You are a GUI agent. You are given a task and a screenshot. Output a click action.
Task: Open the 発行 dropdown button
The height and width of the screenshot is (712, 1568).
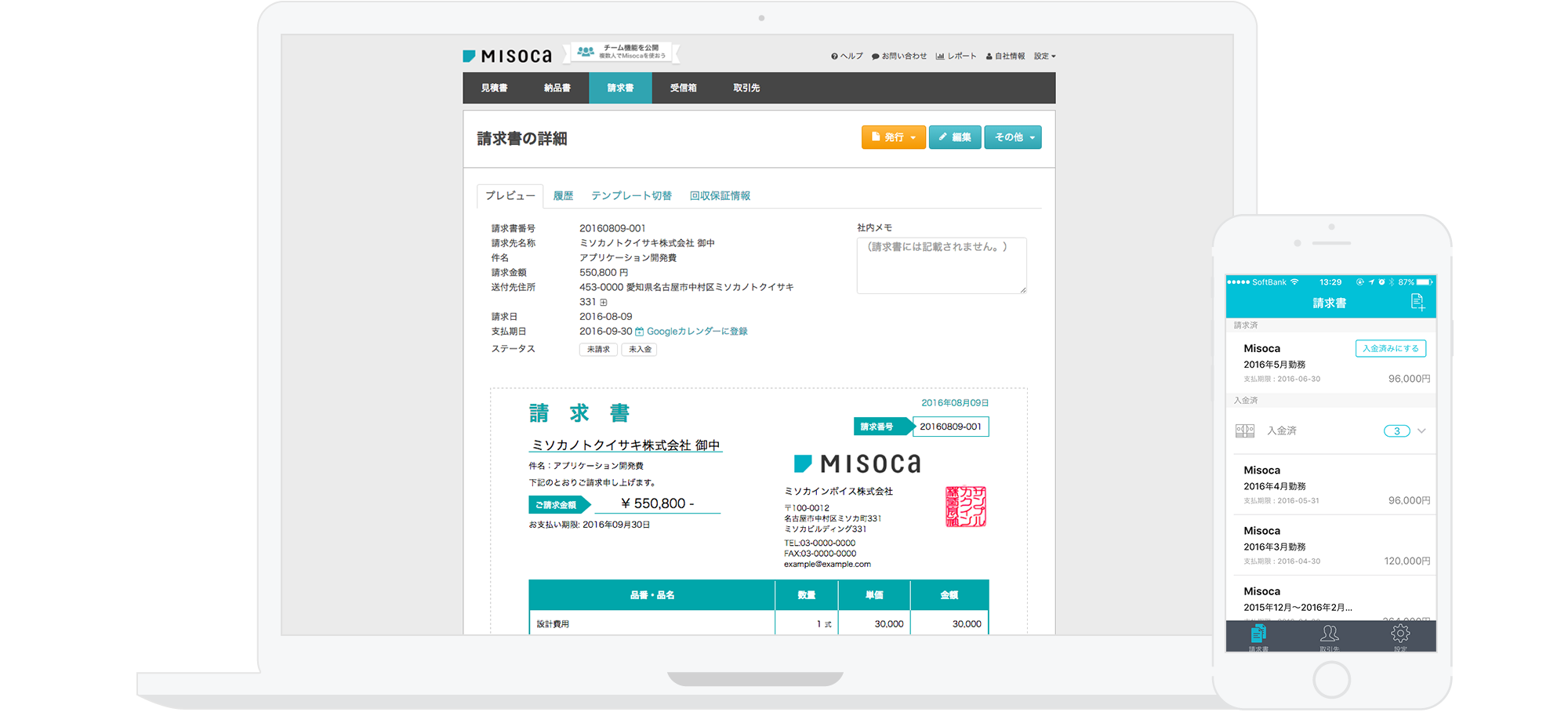[893, 137]
